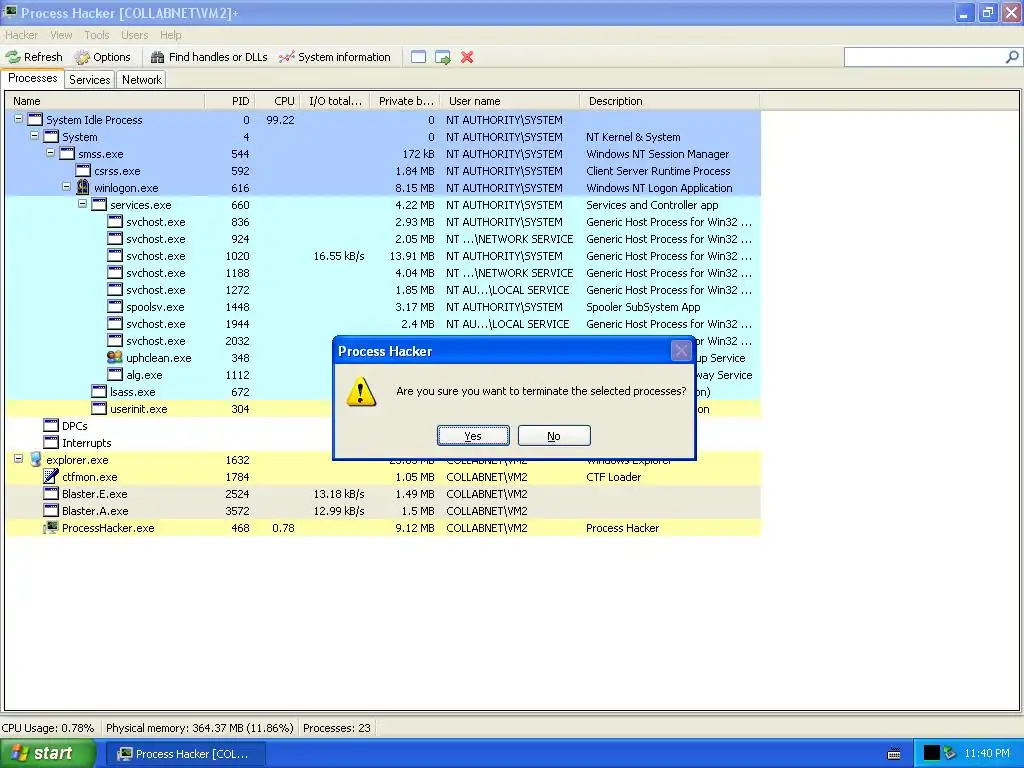Viewport: 1024px width, 768px height.
Task: Switch to the Network tab
Action: coord(142,80)
